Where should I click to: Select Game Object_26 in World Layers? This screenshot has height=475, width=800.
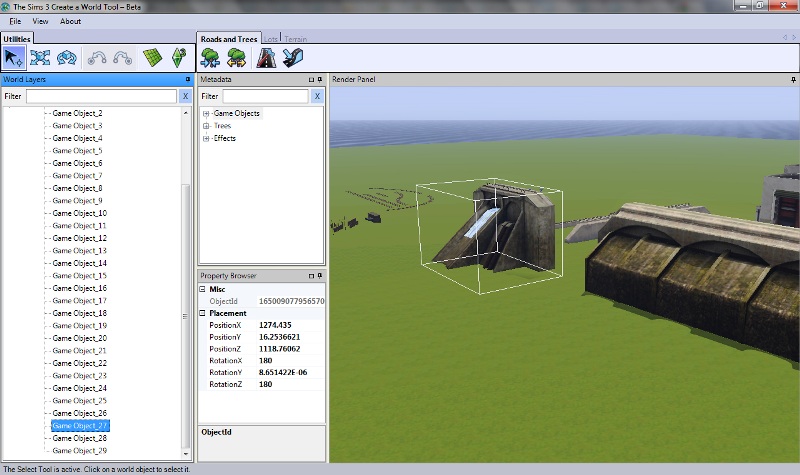pos(80,413)
